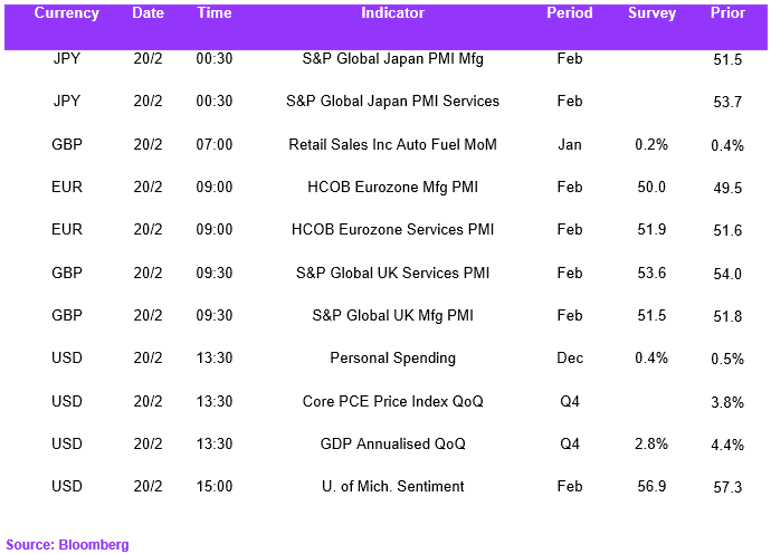Image resolution: width=770 pixels, height=554 pixels.
Task: Select GDP Annualised QoQ indicator
Action: click(392, 444)
